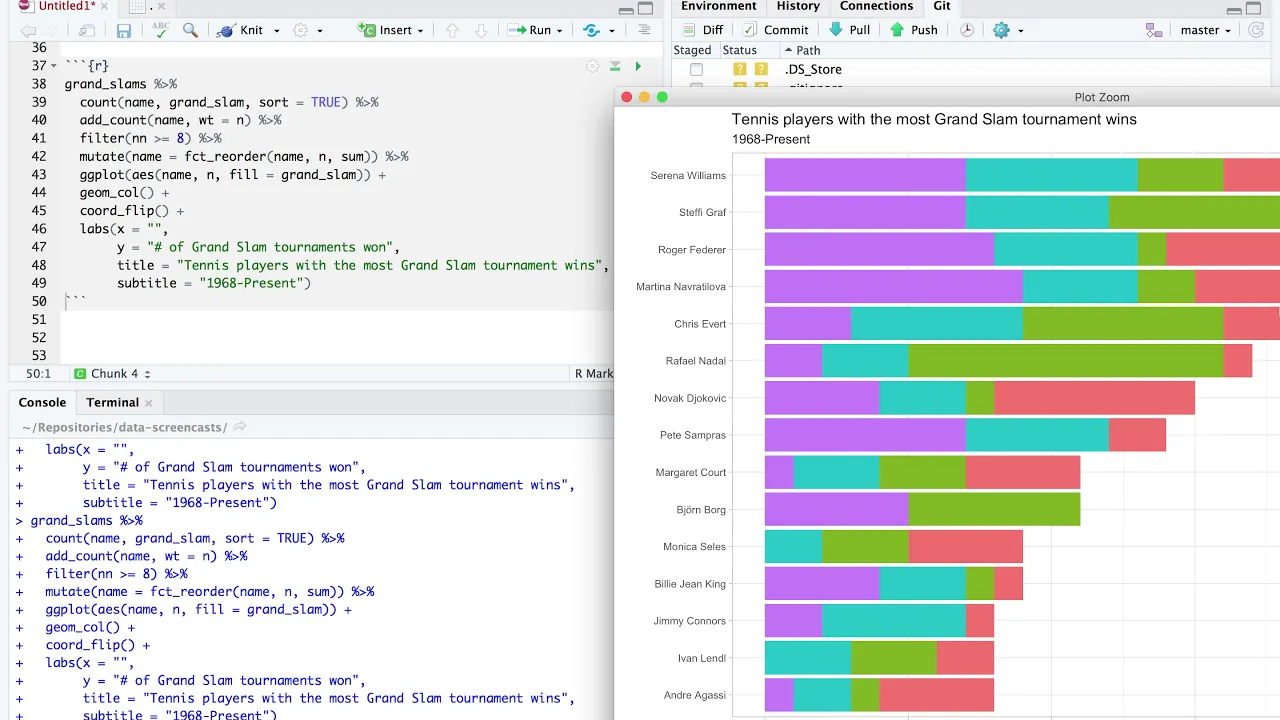Image resolution: width=1280 pixels, height=720 pixels.
Task: Pull from remote in Git pane
Action: (850, 30)
